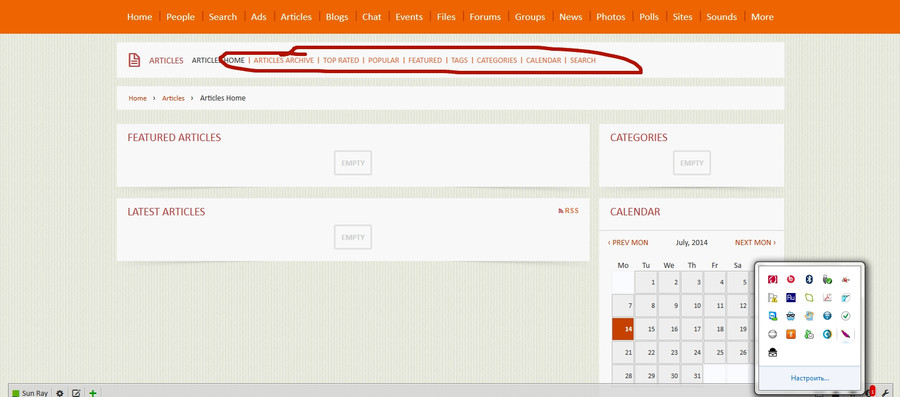
Task: Click the green checkmark circle tray icon
Action: pos(845,316)
